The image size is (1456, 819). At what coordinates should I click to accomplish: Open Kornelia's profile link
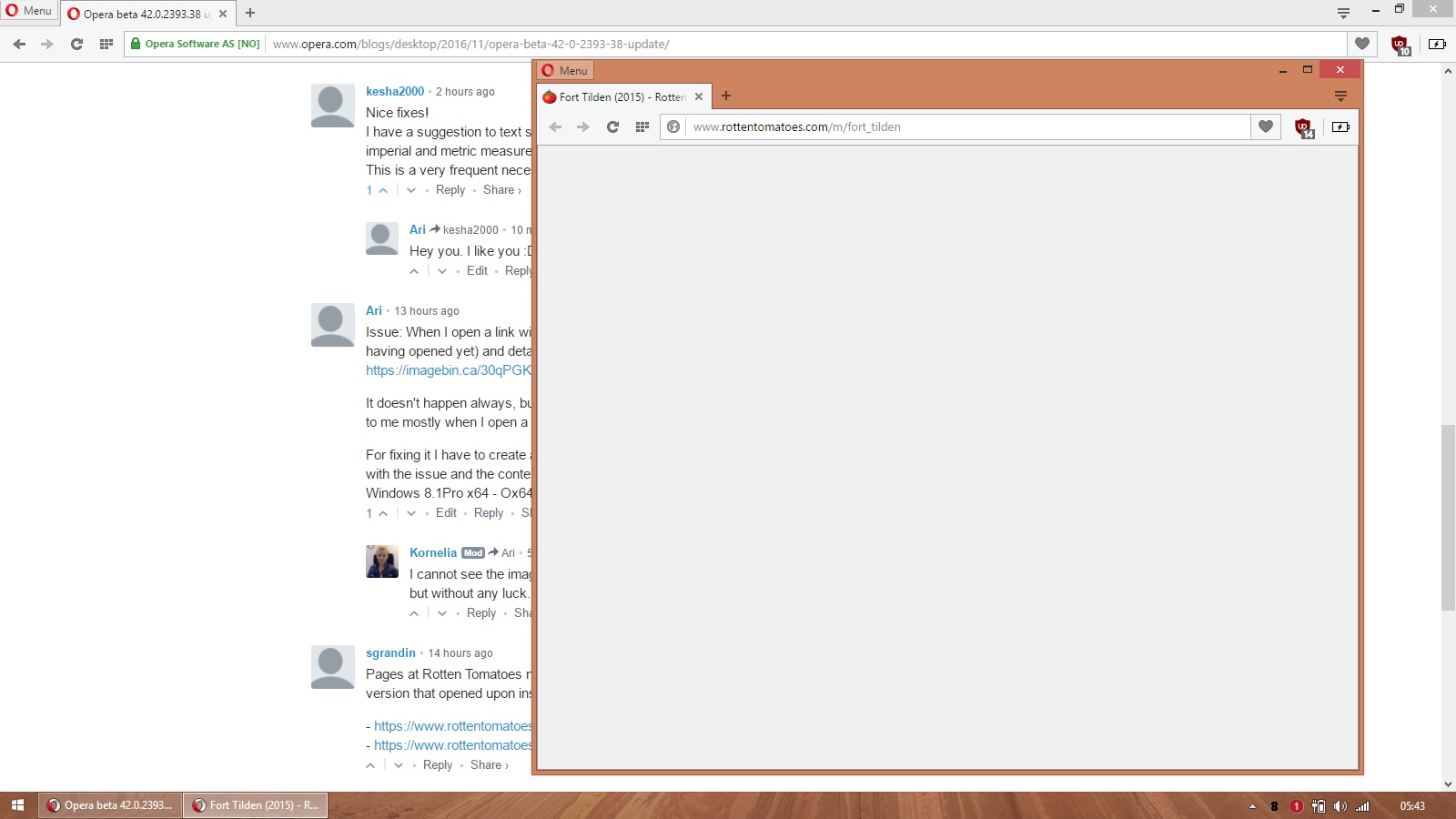433,552
